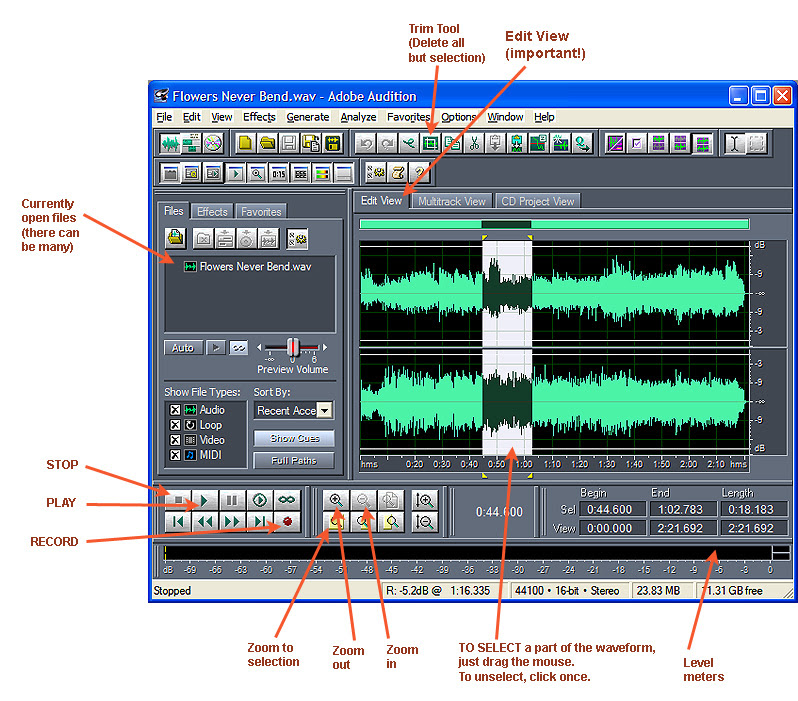Viewport: 798px width, 701px height.
Task: Select the marquee selection tool icon
Action: 756,144
